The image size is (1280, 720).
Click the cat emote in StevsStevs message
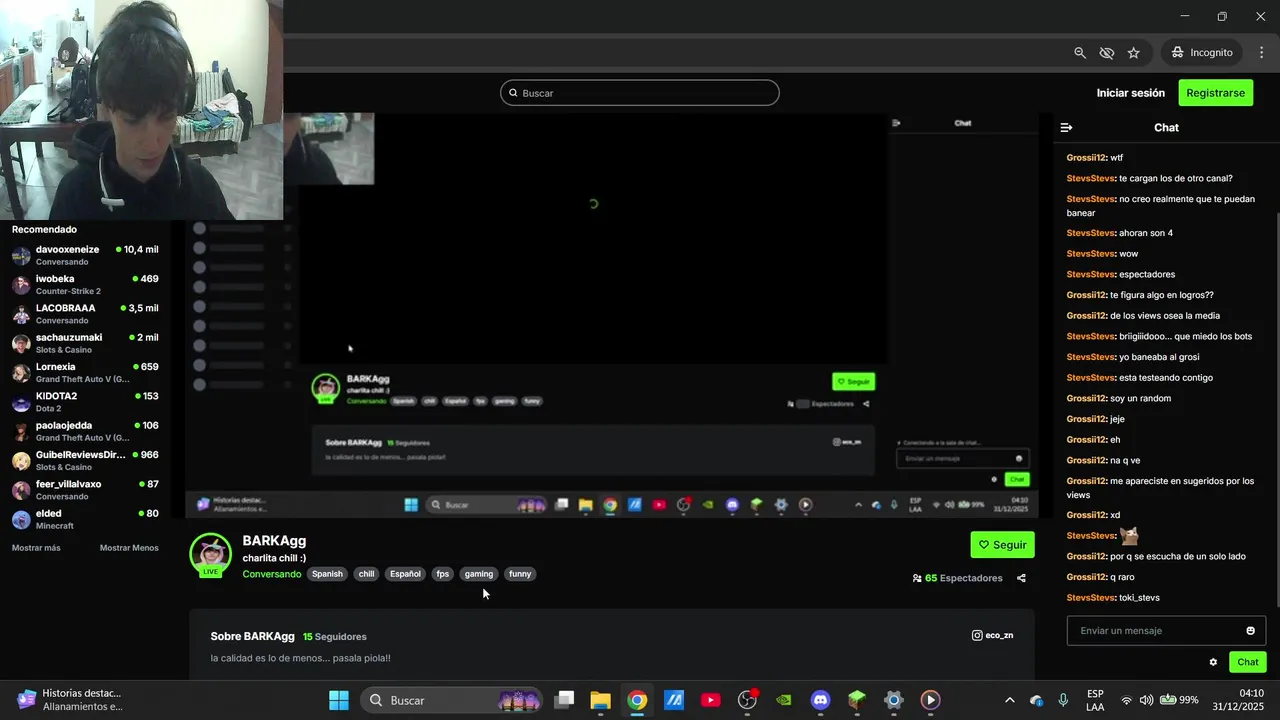point(1129,536)
